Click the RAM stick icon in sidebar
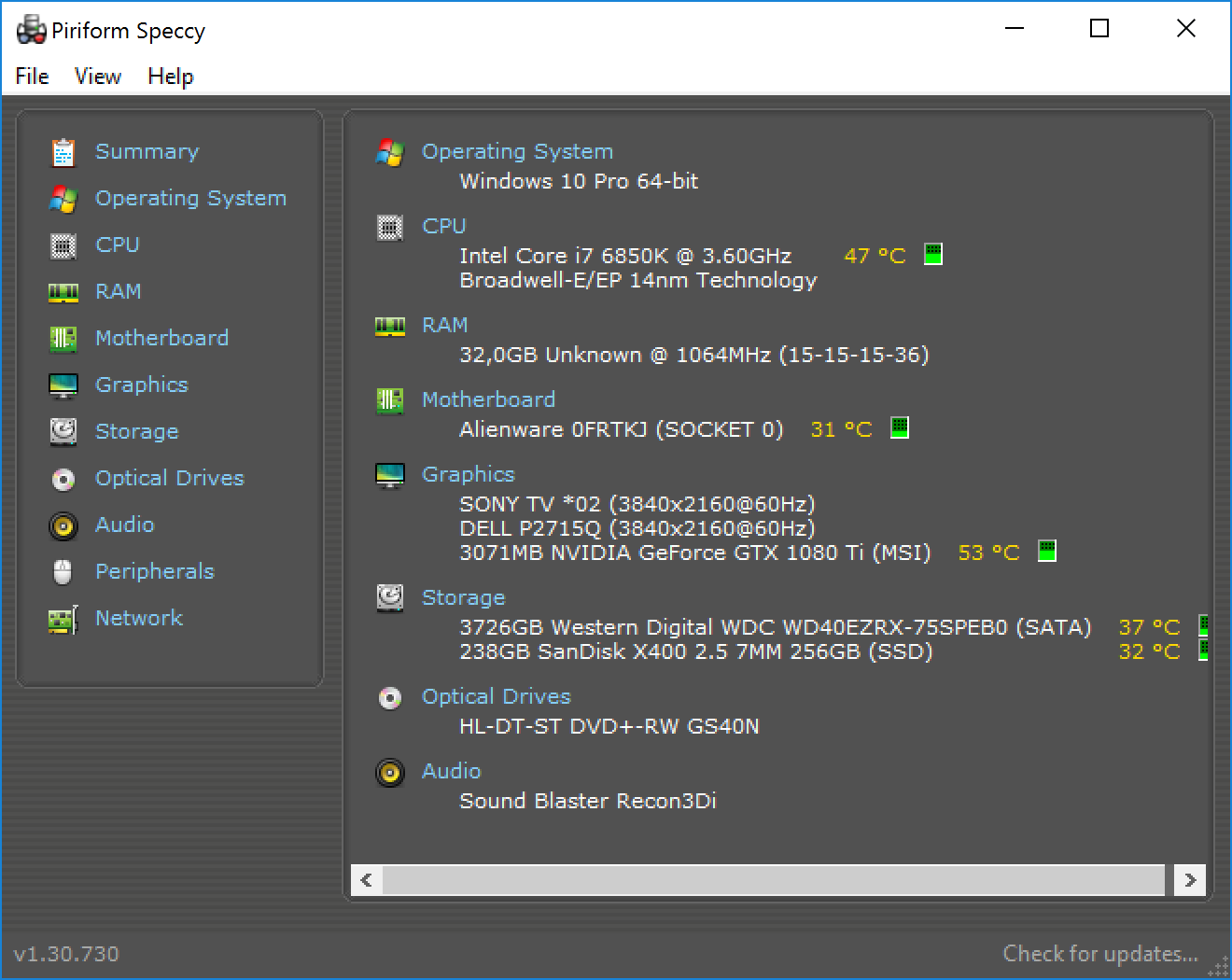The width and height of the screenshot is (1232, 980). click(63, 293)
